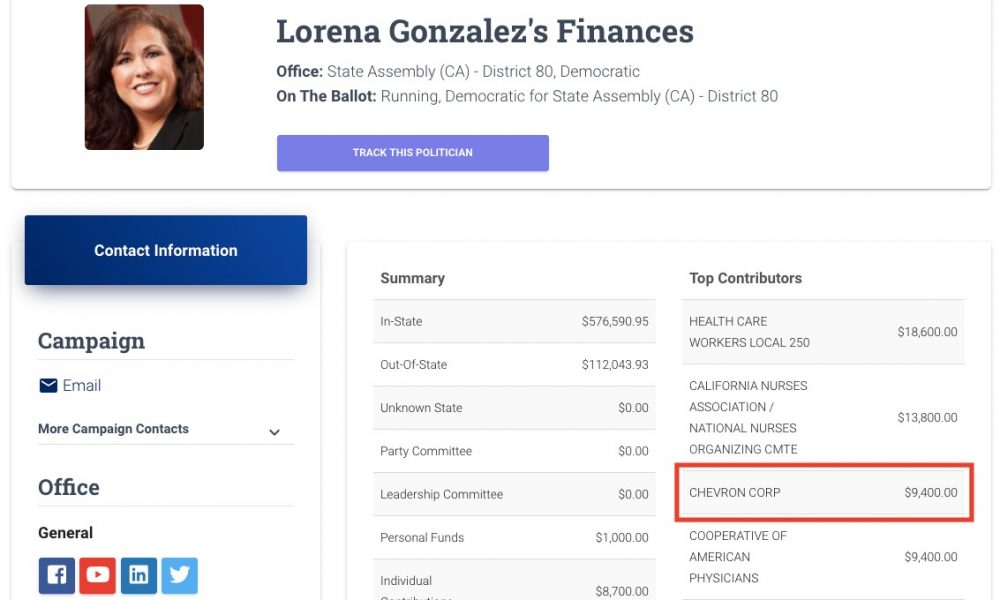Open the Twitter social icon
This screenshot has width=1000, height=600.
pyautogui.click(x=179, y=575)
